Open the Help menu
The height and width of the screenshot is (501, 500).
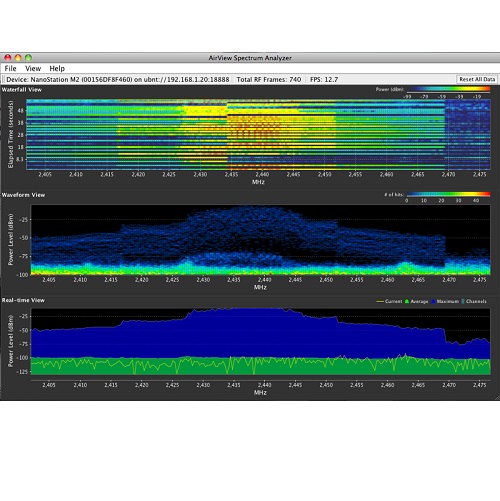pos(57,68)
